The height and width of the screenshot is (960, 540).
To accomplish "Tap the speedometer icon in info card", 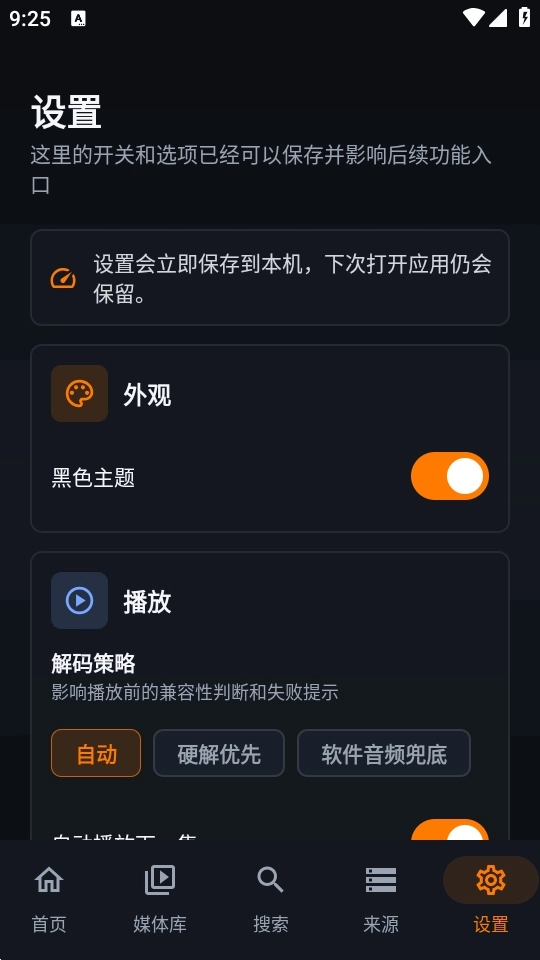I will (x=63, y=279).
